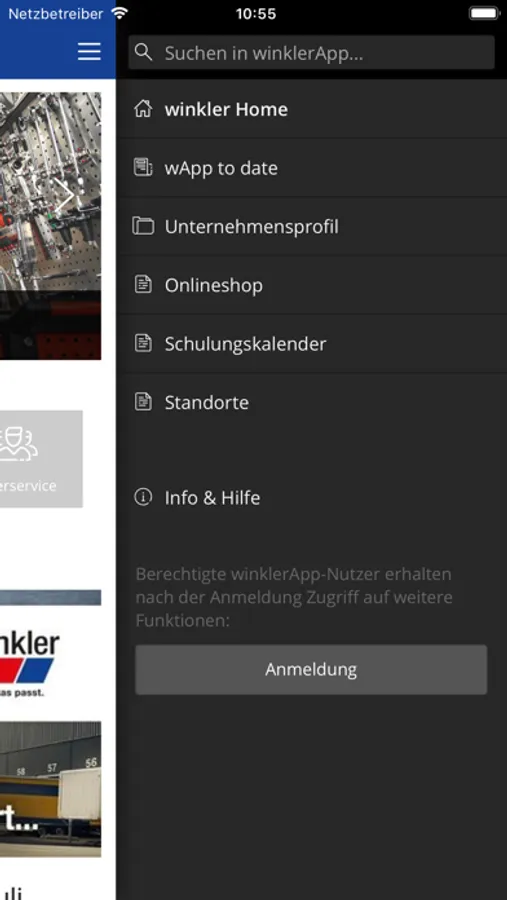Click the newspaper icon beside wApp to date

click(143, 168)
